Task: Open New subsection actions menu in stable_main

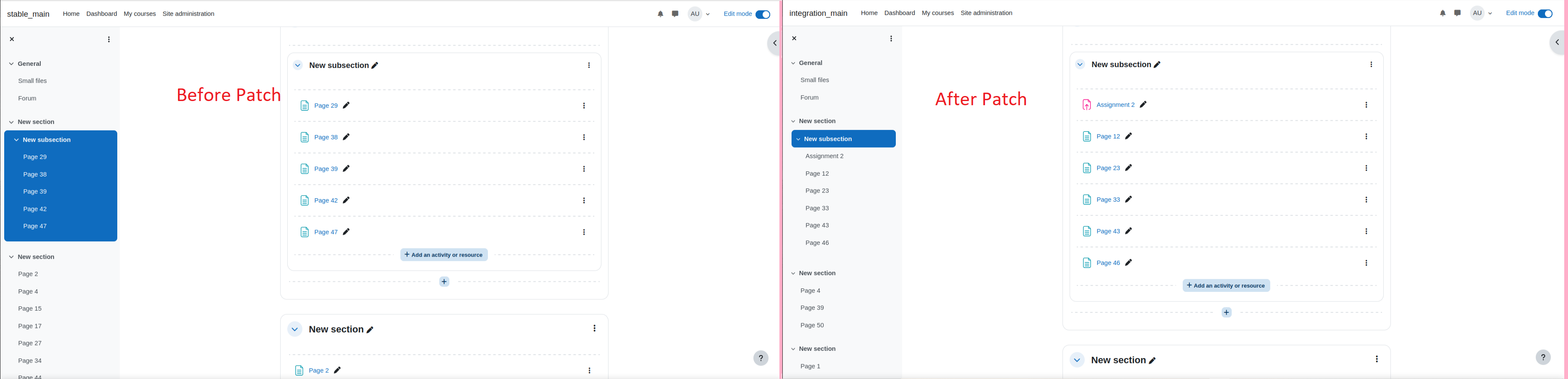Action: (588, 65)
